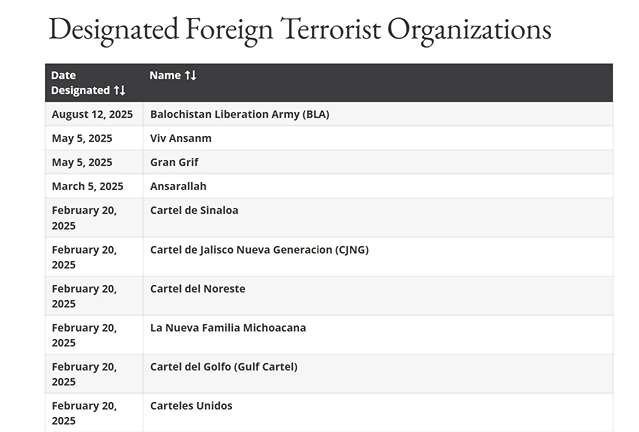
Task: Select Cartel del Golfo (Gulf Cartel) entry
Action: pos(224,367)
